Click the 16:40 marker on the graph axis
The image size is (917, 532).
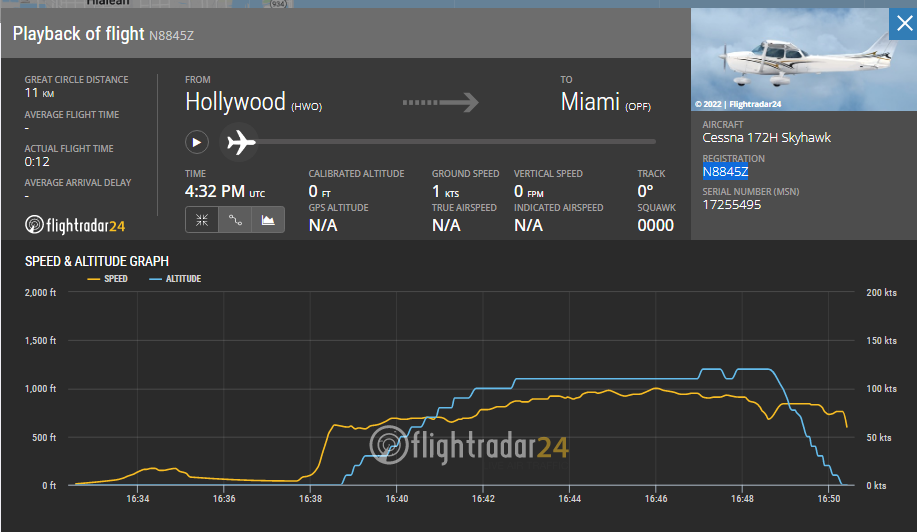click(x=397, y=499)
